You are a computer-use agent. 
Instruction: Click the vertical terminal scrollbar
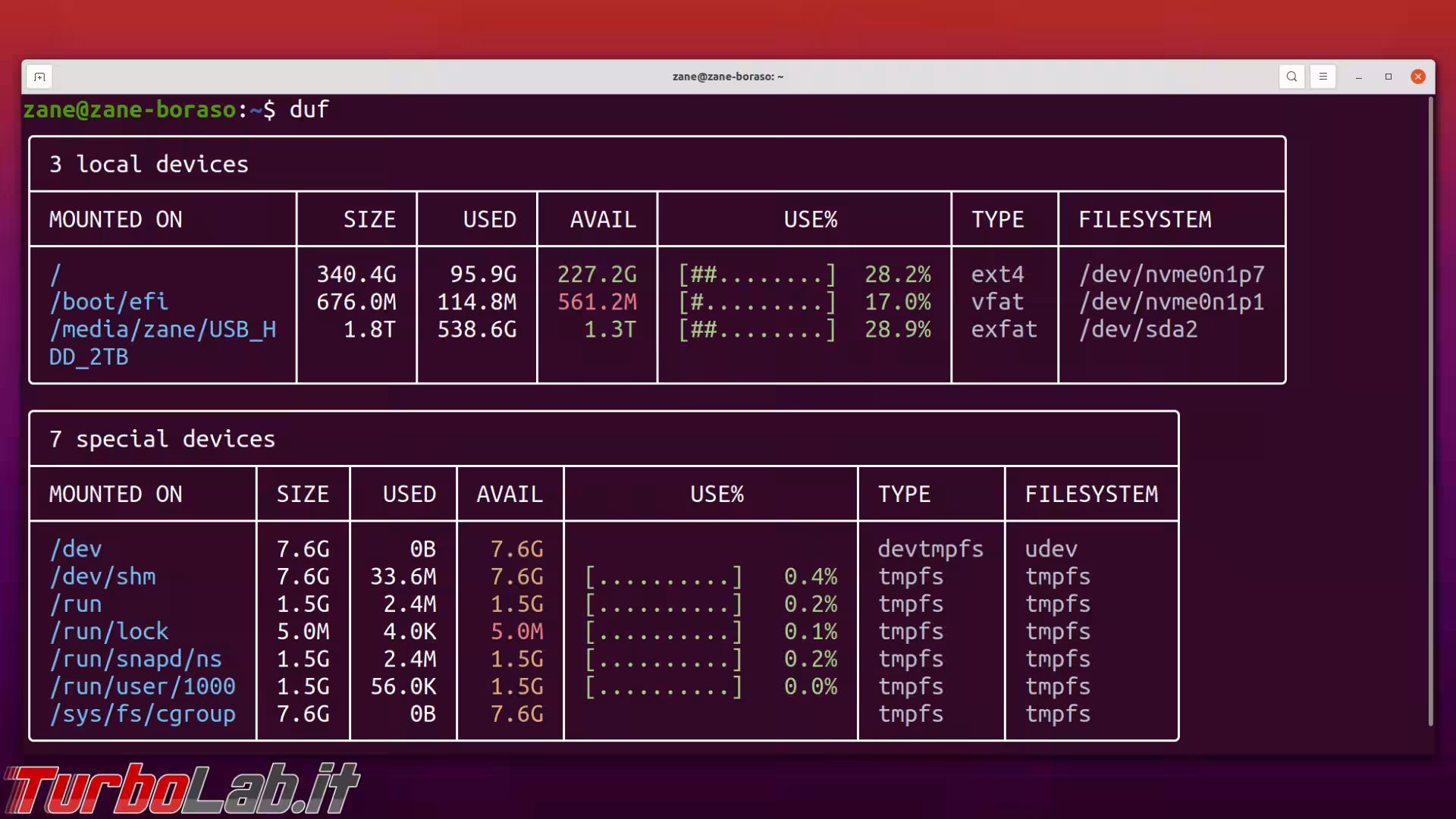click(x=1430, y=409)
